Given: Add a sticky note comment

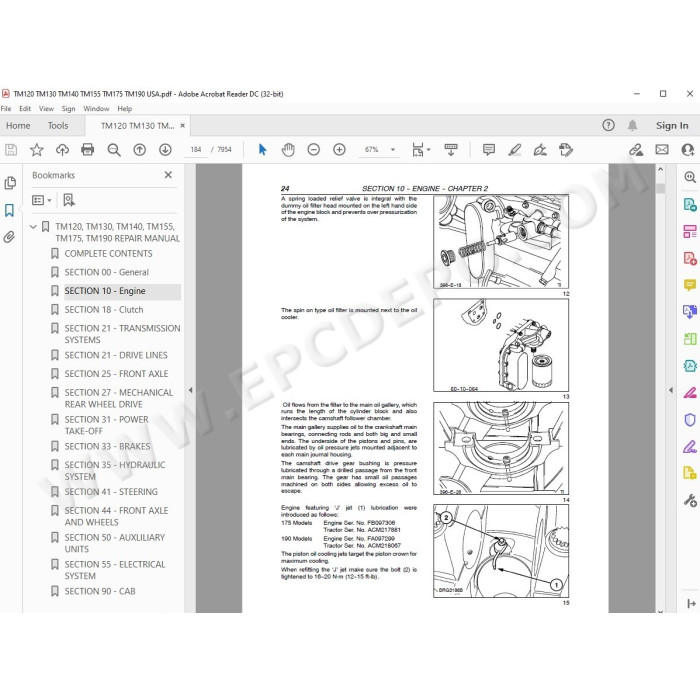Looking at the screenshot, I should point(489,150).
